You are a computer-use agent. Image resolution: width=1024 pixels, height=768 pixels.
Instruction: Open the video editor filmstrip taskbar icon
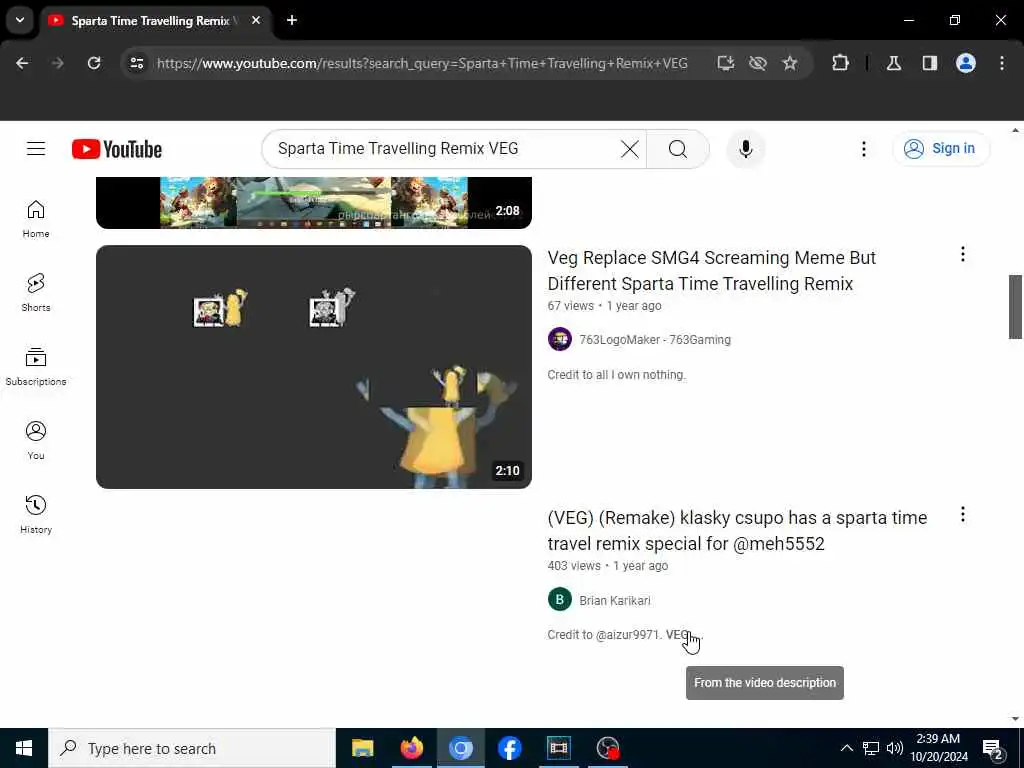pos(558,748)
